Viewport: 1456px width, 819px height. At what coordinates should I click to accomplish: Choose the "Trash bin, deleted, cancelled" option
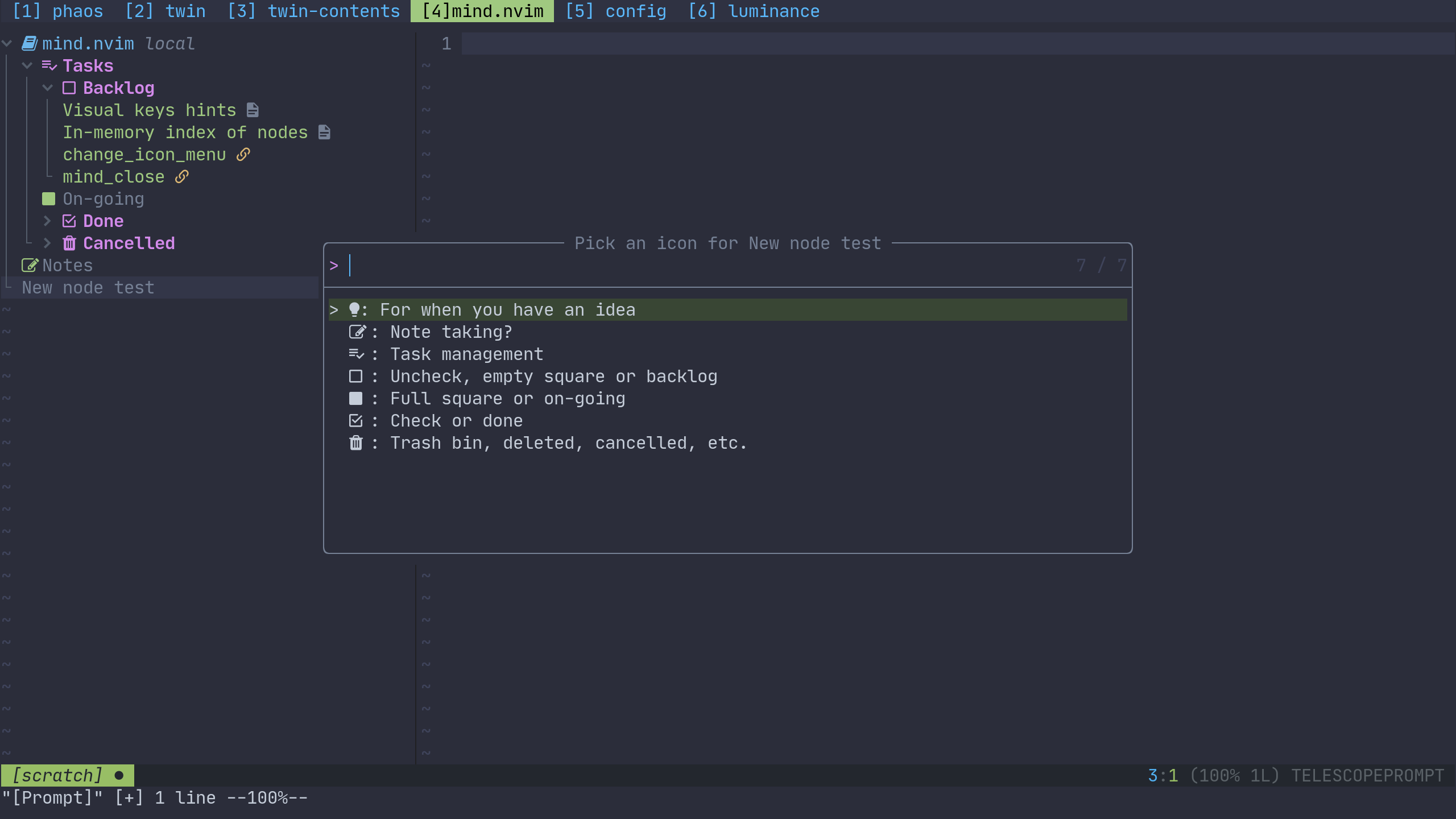(x=356, y=442)
